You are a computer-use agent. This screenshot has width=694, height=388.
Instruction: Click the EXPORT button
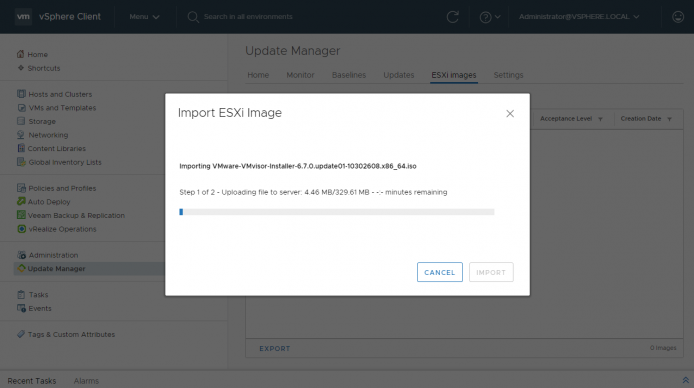[x=274, y=349]
